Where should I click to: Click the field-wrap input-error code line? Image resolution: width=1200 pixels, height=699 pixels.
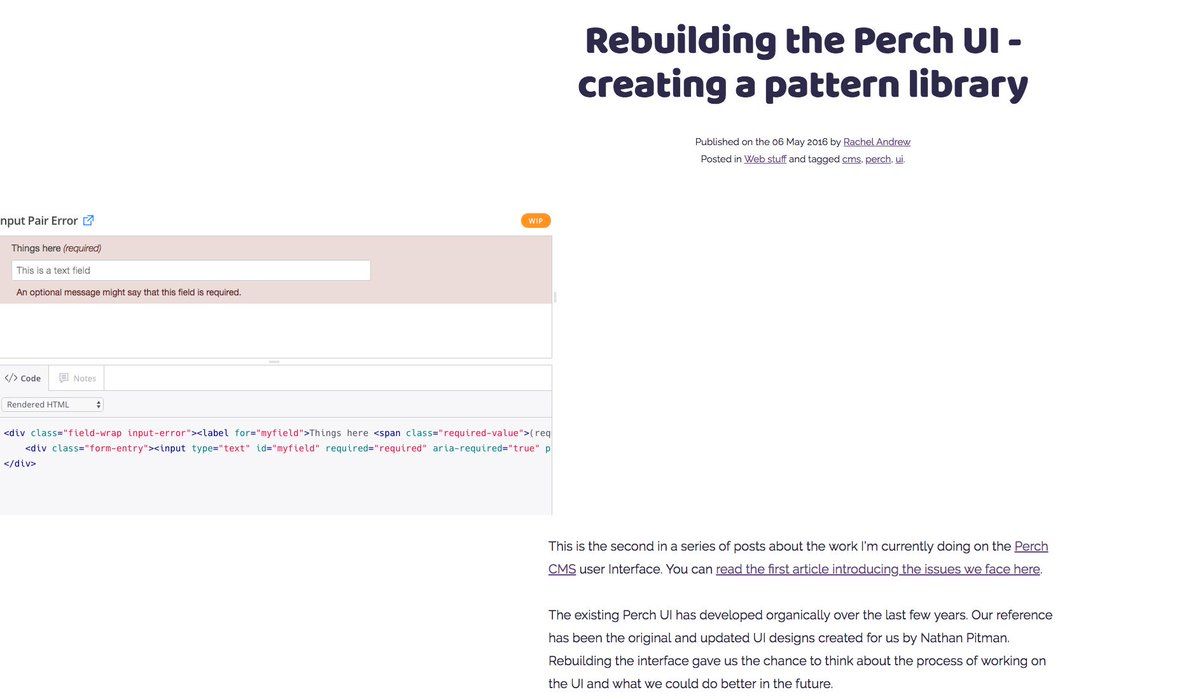[277, 433]
